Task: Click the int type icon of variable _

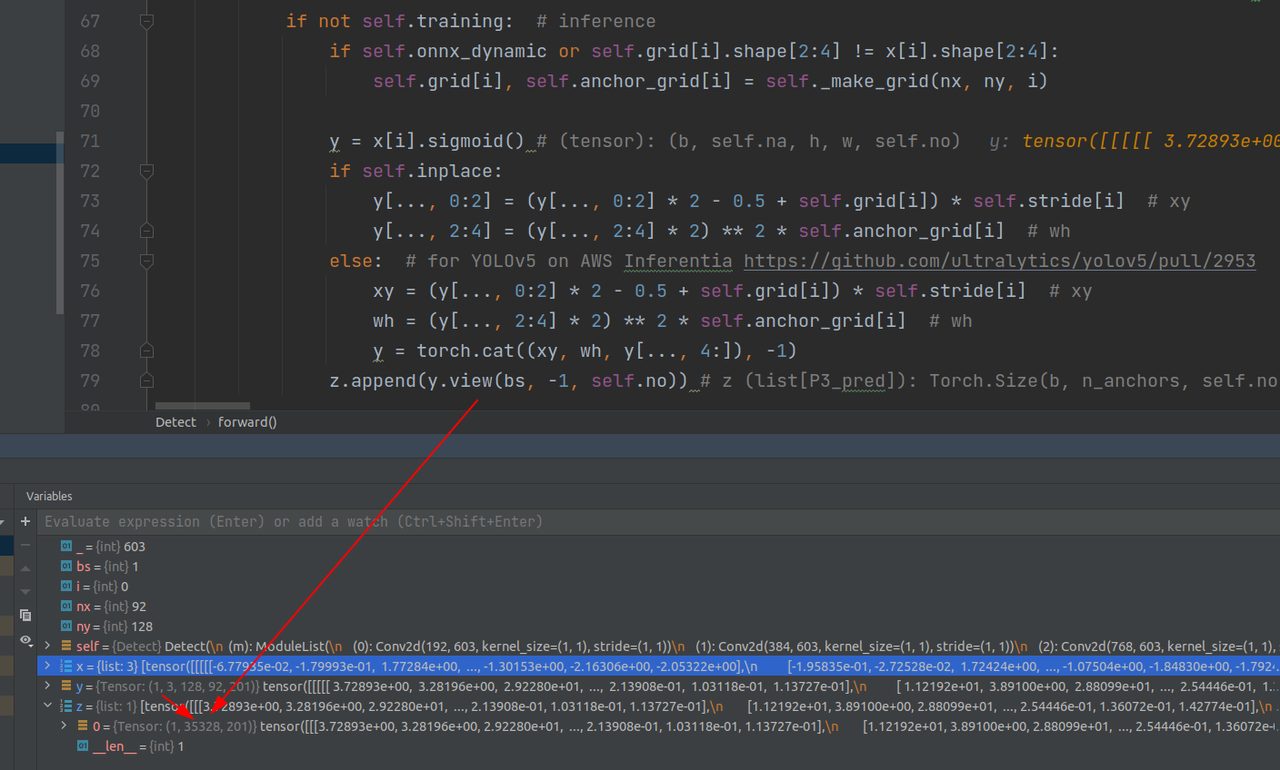Action: (67, 547)
